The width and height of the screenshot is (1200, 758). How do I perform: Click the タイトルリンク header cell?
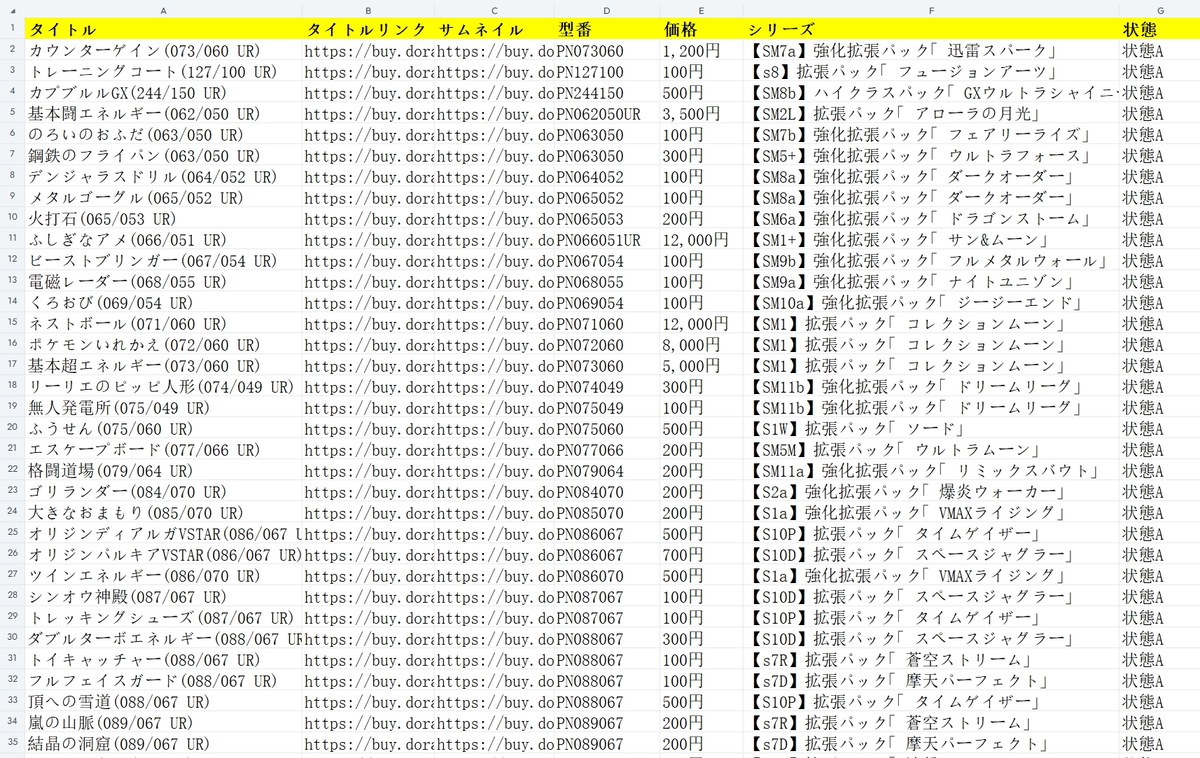click(x=368, y=28)
